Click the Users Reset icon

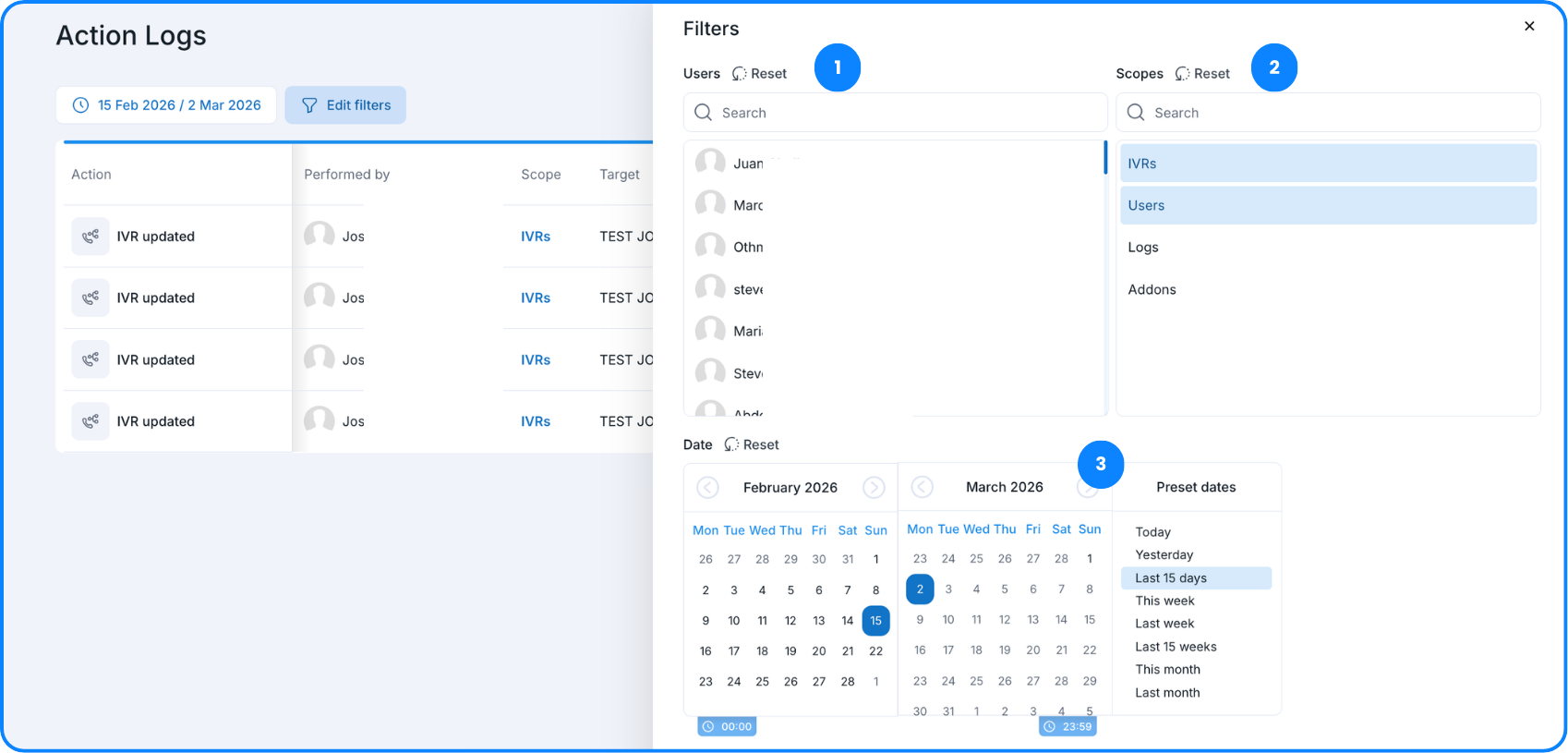pyautogui.click(x=740, y=74)
